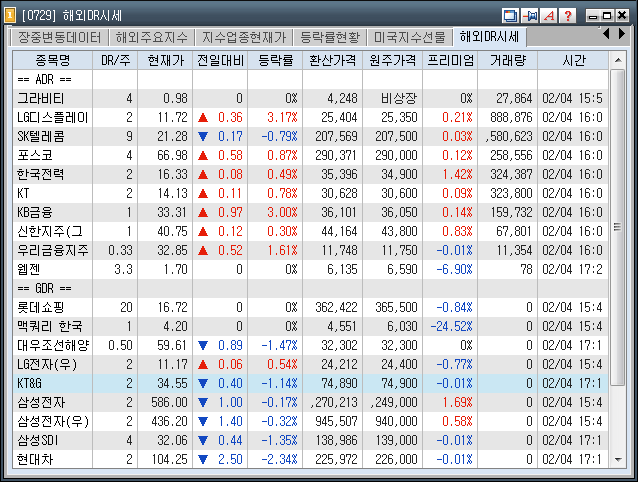Select the 웹젠 stock name
This screenshot has width=638, height=482.
point(28,270)
